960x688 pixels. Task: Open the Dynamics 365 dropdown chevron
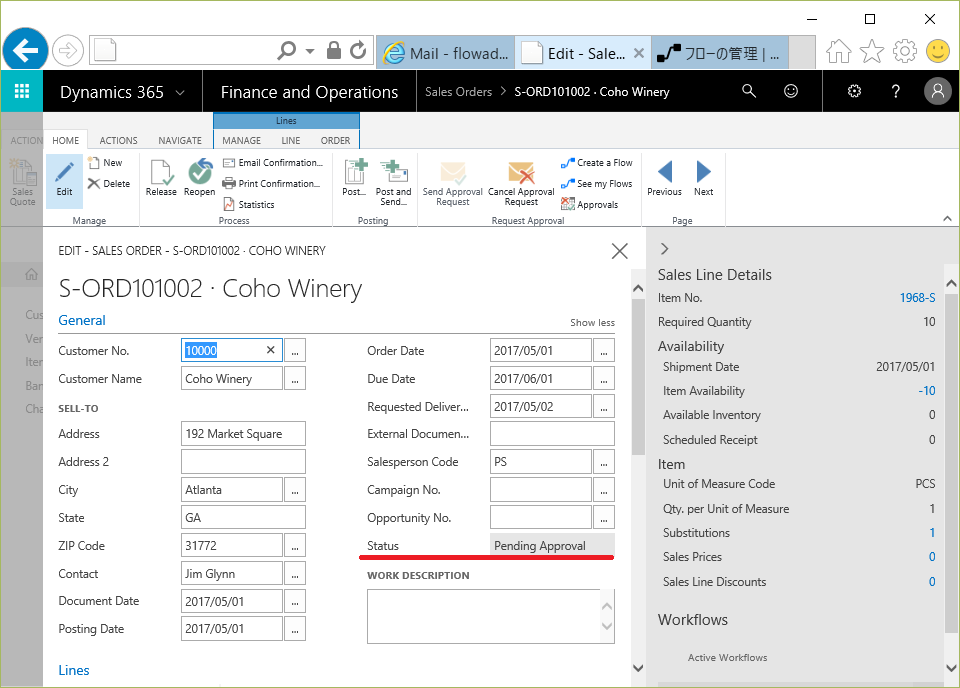pyautogui.click(x=180, y=92)
